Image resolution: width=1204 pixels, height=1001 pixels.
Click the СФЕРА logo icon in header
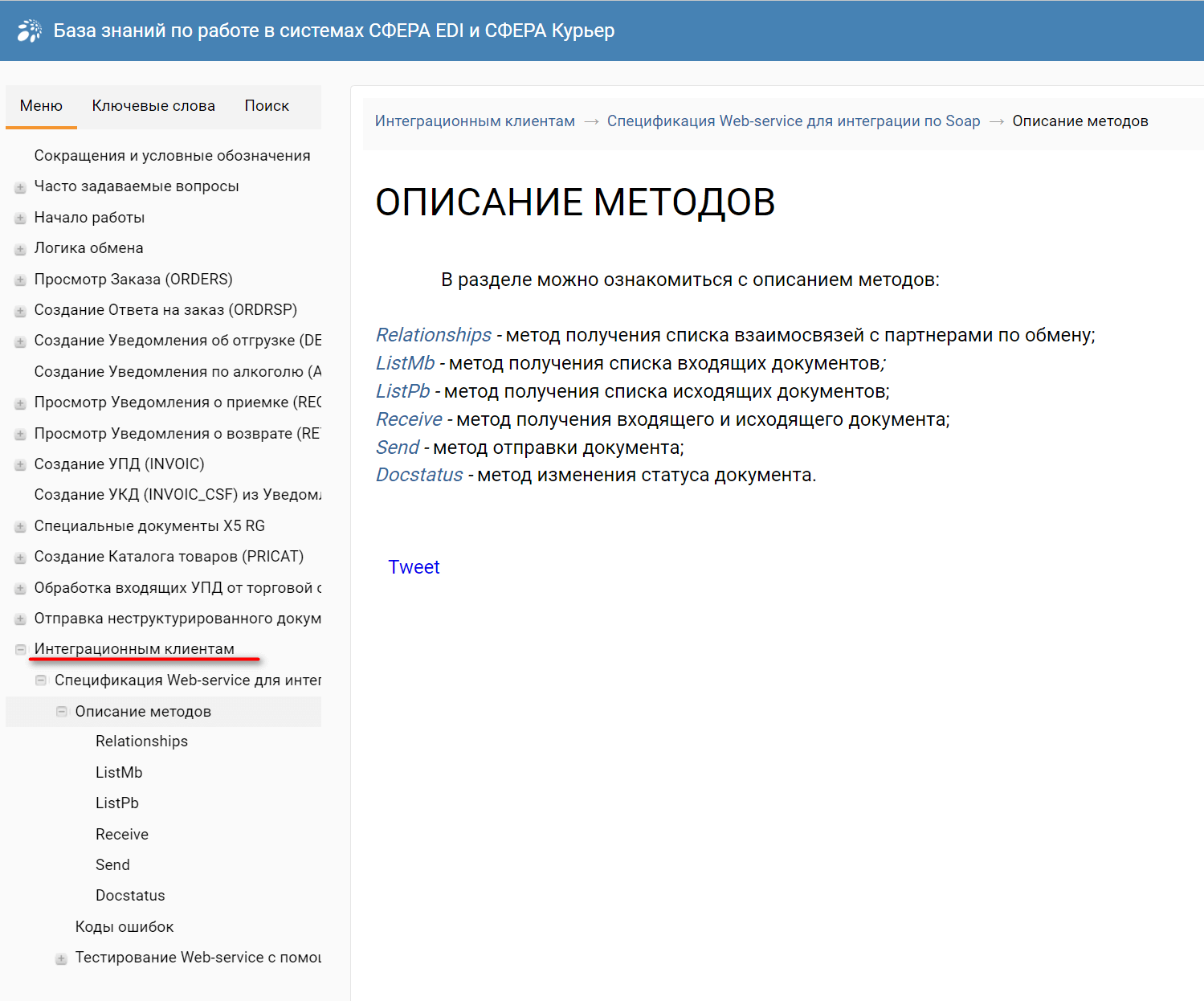30,31
